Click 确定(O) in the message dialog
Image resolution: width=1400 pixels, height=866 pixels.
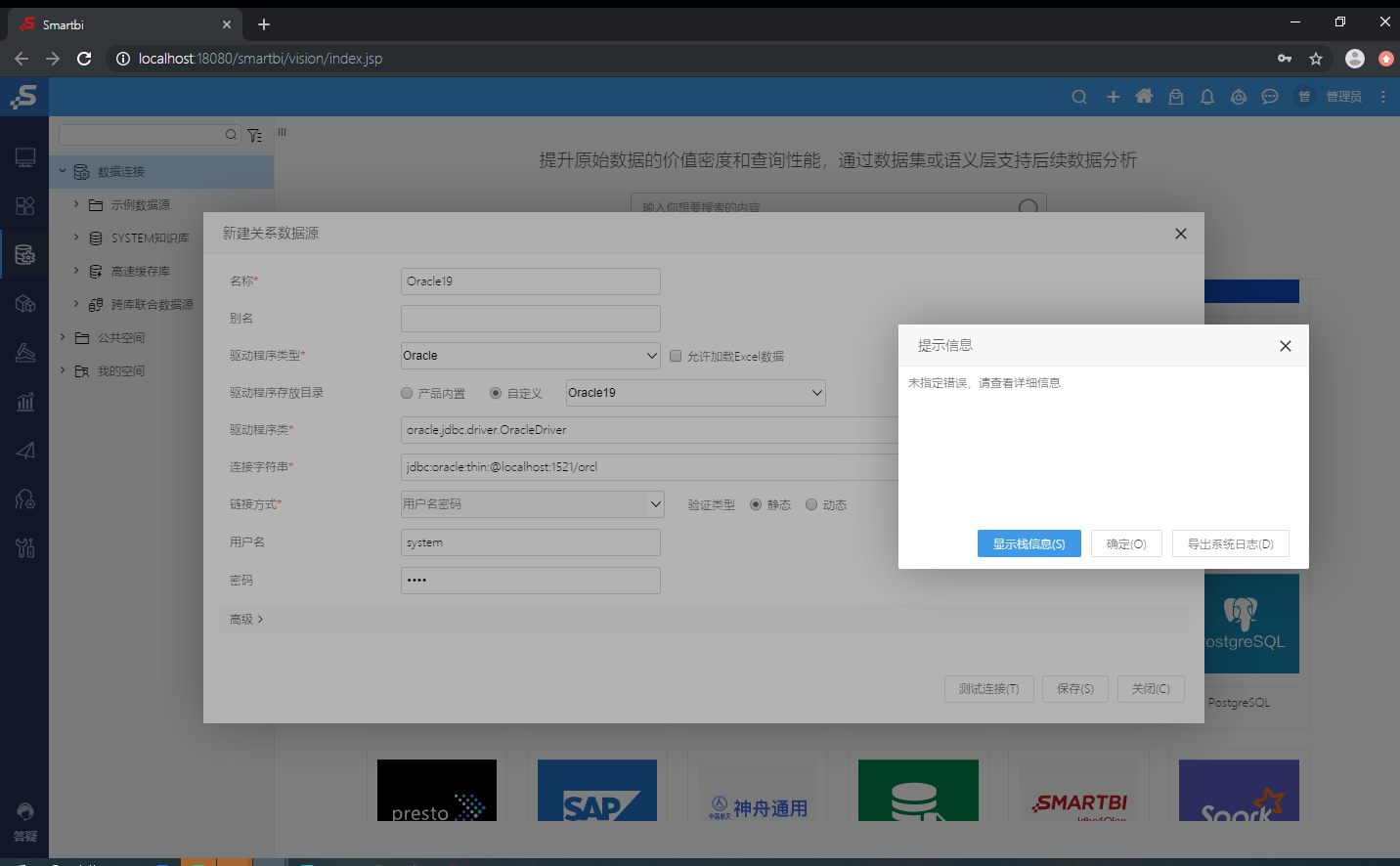pyautogui.click(x=1126, y=543)
